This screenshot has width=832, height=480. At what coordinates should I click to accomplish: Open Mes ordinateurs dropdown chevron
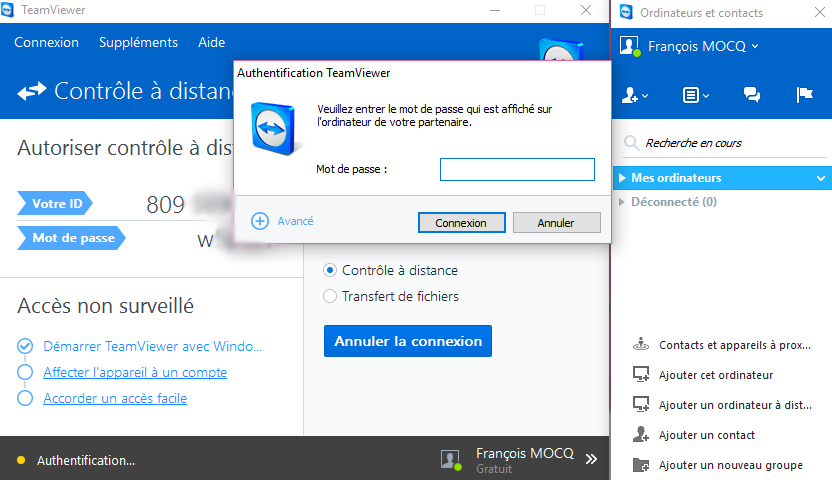(x=820, y=178)
